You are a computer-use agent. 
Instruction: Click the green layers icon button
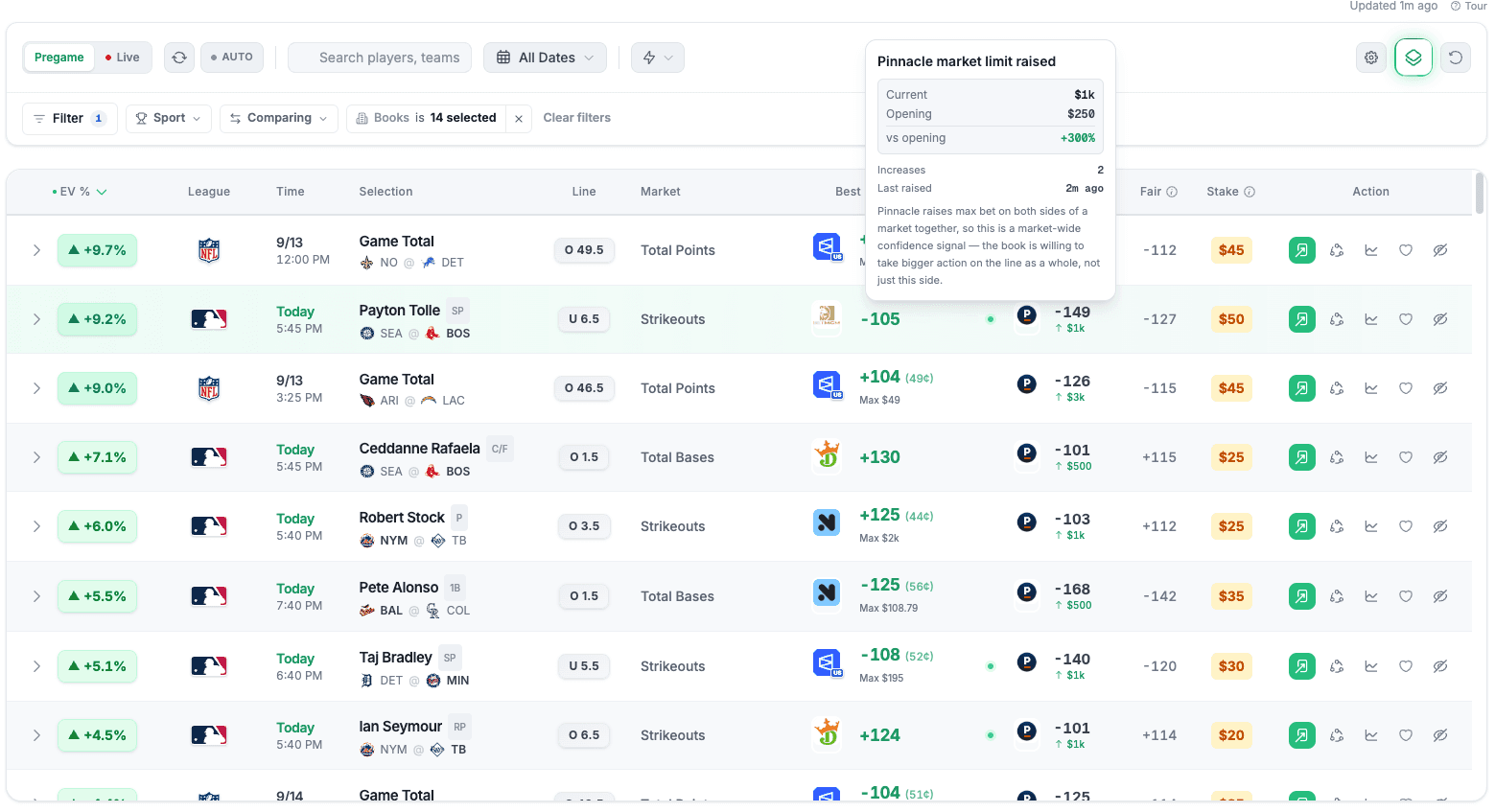(1413, 58)
